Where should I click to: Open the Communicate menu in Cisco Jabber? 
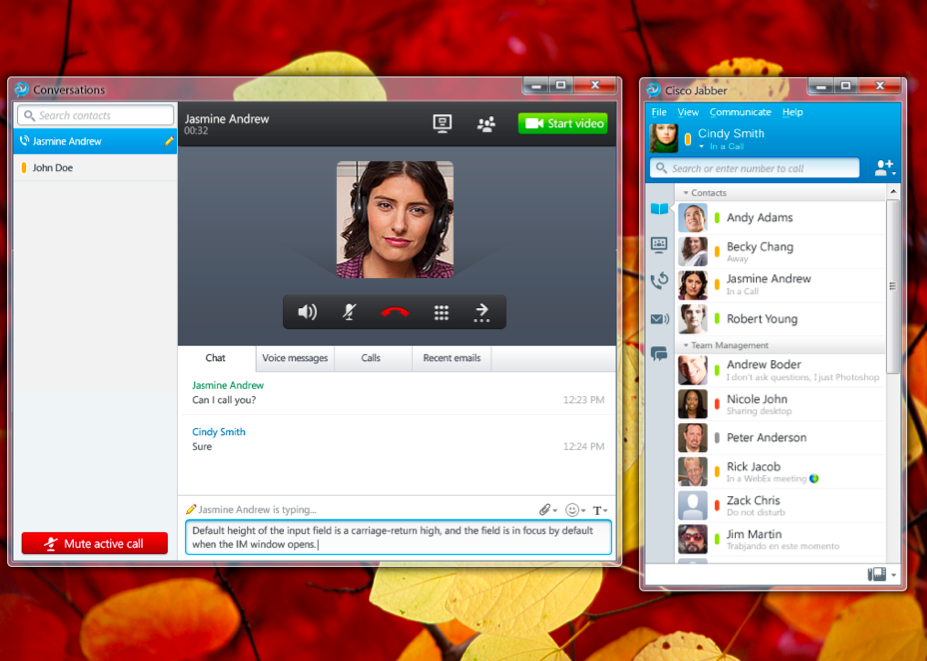[740, 112]
